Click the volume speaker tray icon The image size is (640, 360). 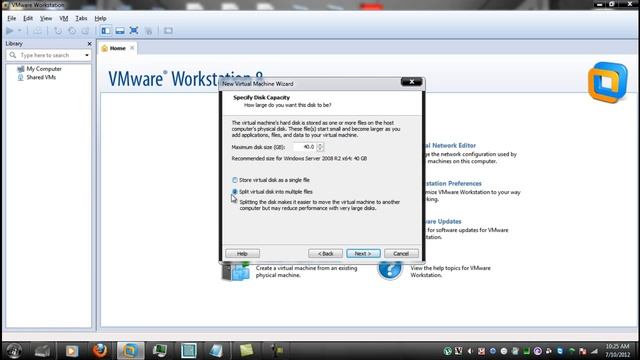point(470,351)
